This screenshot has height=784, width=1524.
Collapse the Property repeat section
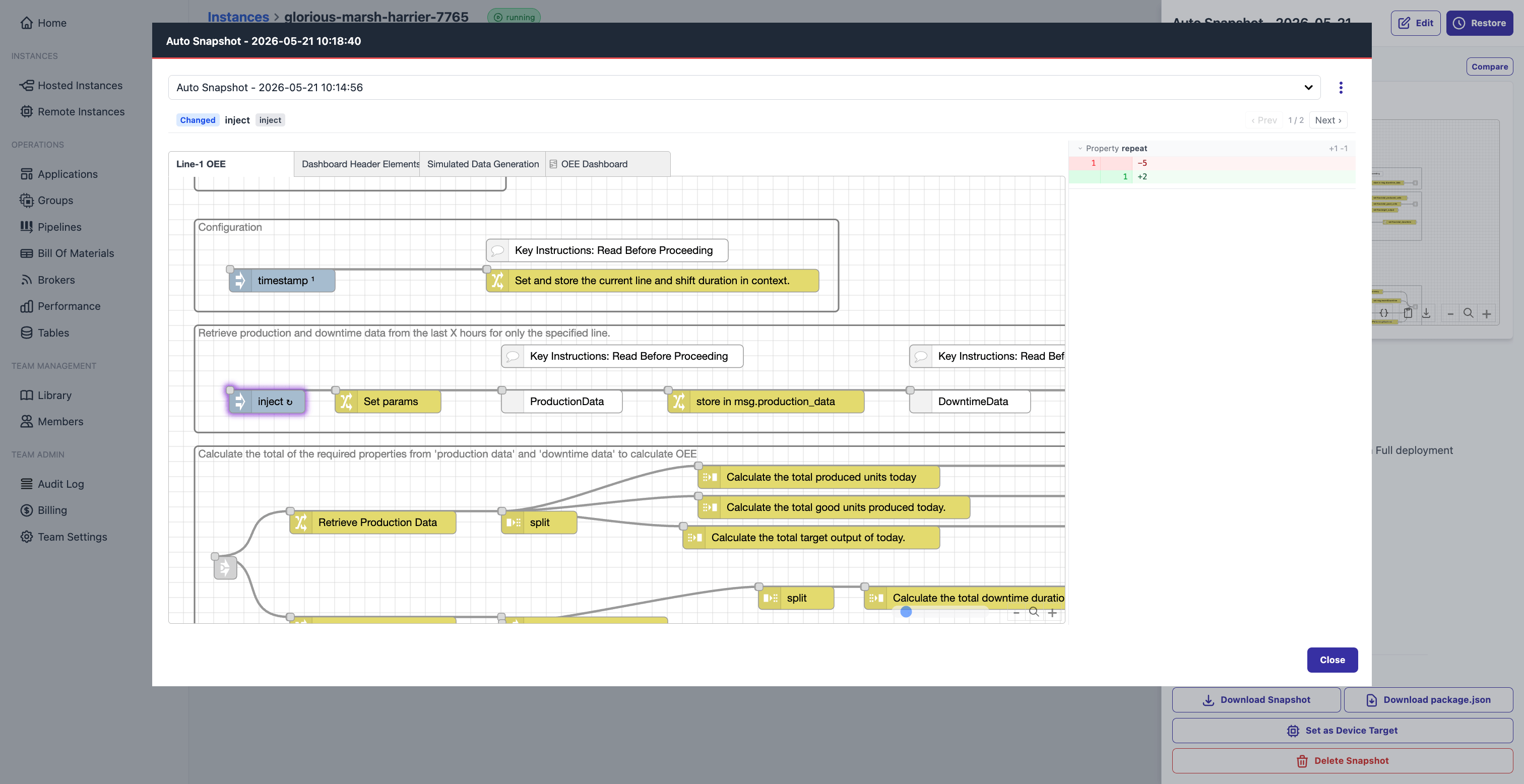pos(1081,149)
